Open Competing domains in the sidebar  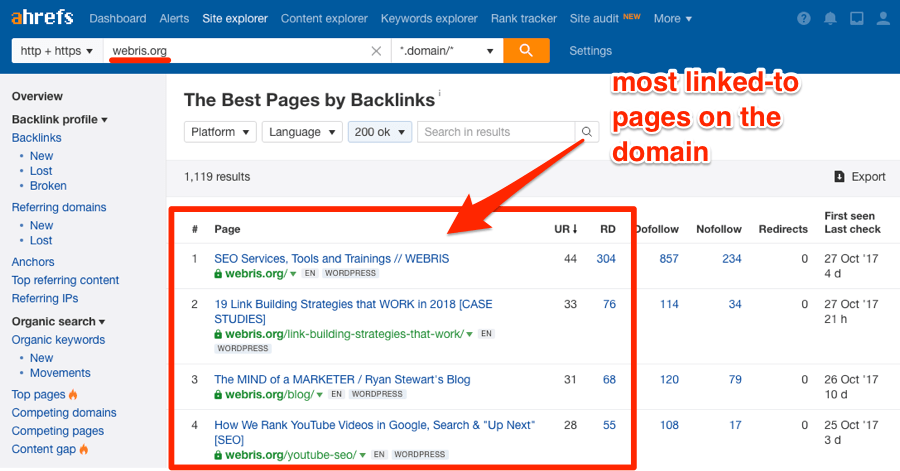coord(64,412)
